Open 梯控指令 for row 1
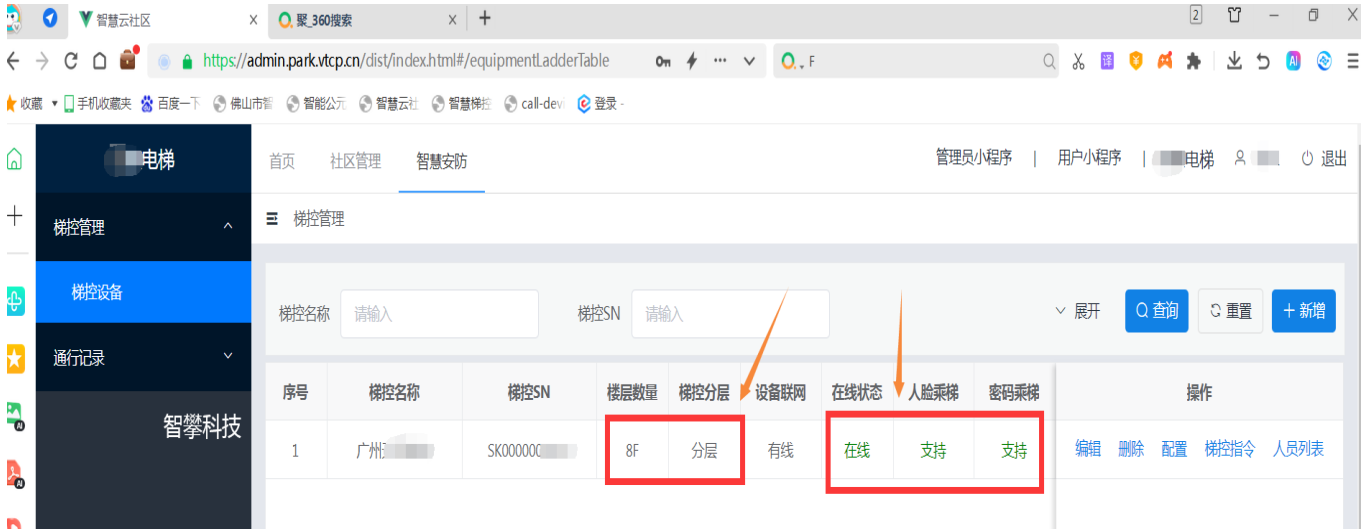 pos(1229,449)
